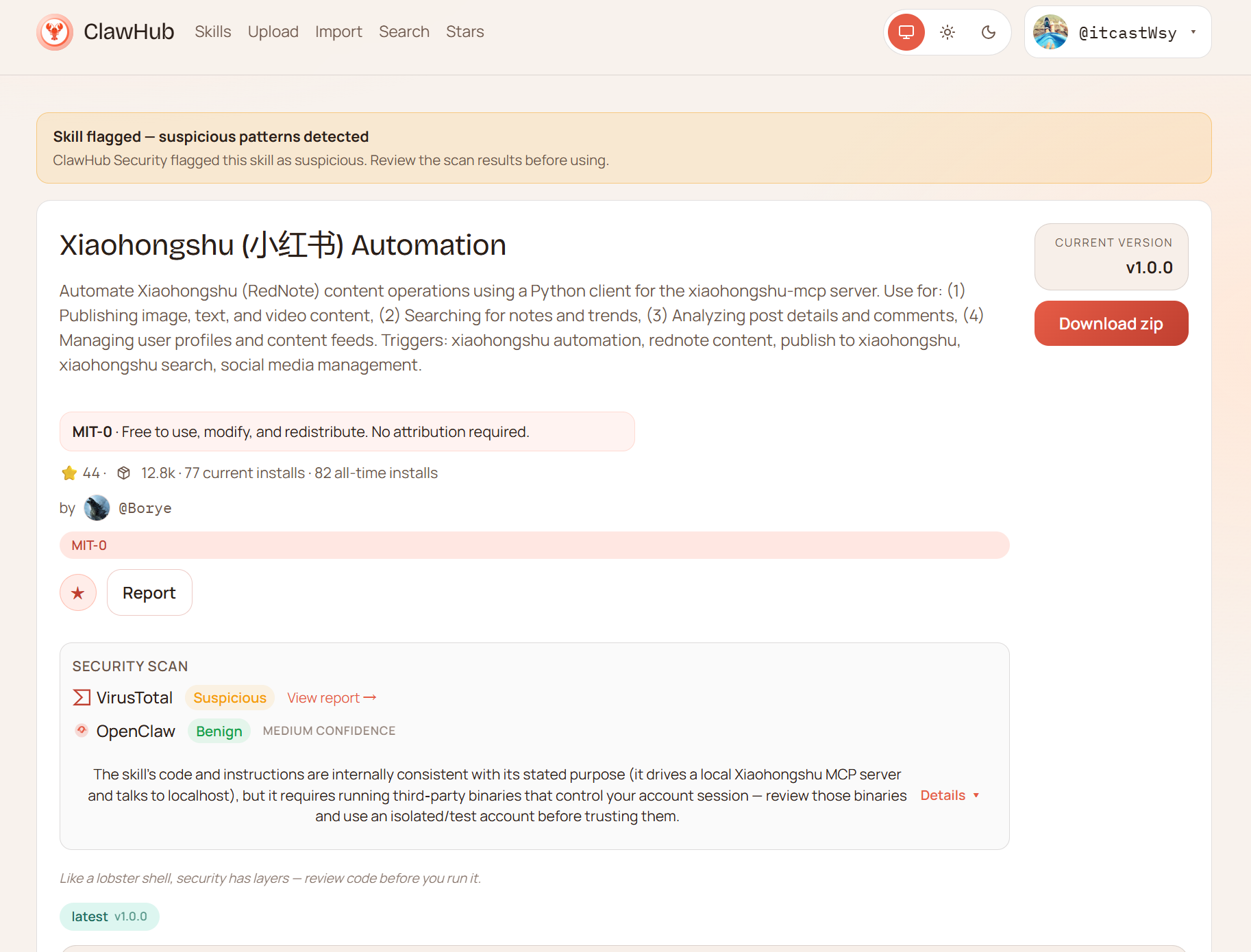The height and width of the screenshot is (952, 1251).
Task: Click the @Borye author avatar
Action: 97,508
